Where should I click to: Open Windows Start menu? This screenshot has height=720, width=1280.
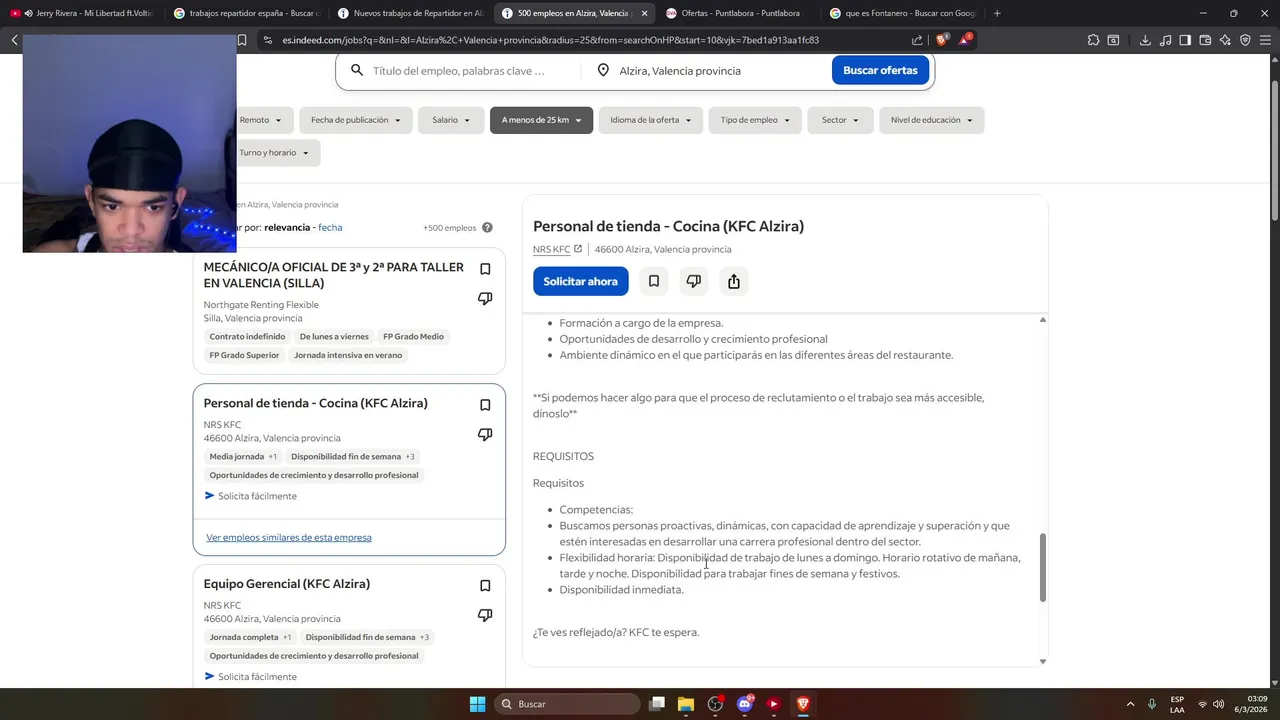coord(477,704)
